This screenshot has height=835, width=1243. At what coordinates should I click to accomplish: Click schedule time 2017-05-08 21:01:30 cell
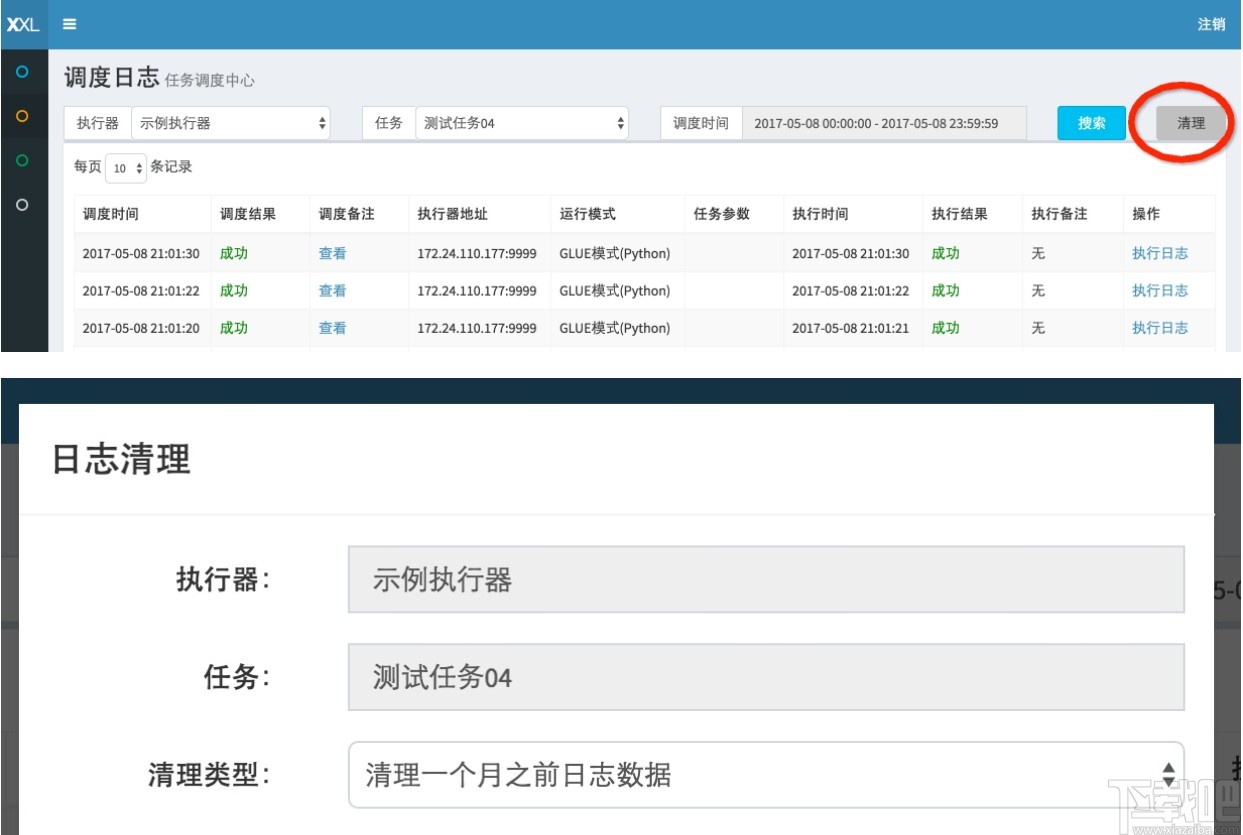pyautogui.click(x=141, y=253)
